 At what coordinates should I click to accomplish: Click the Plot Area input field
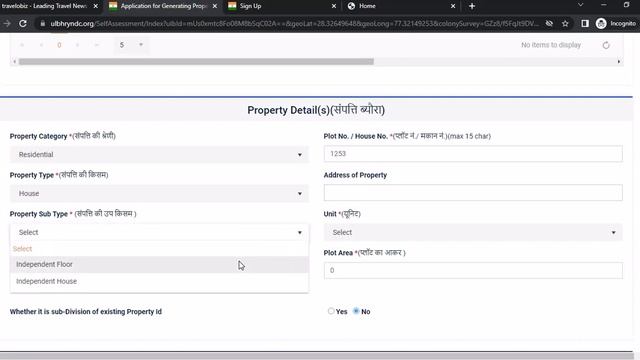tap(473, 270)
